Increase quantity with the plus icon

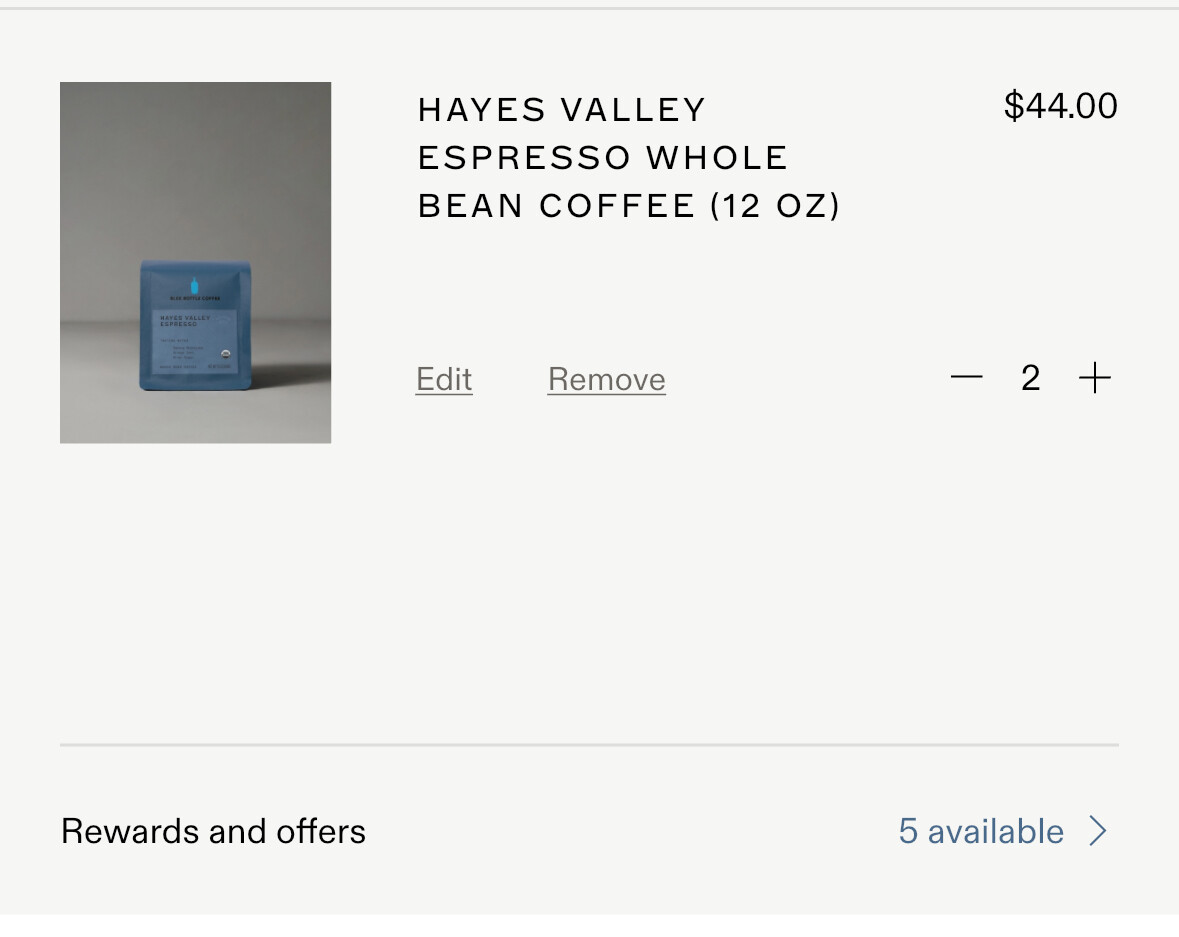click(x=1095, y=377)
